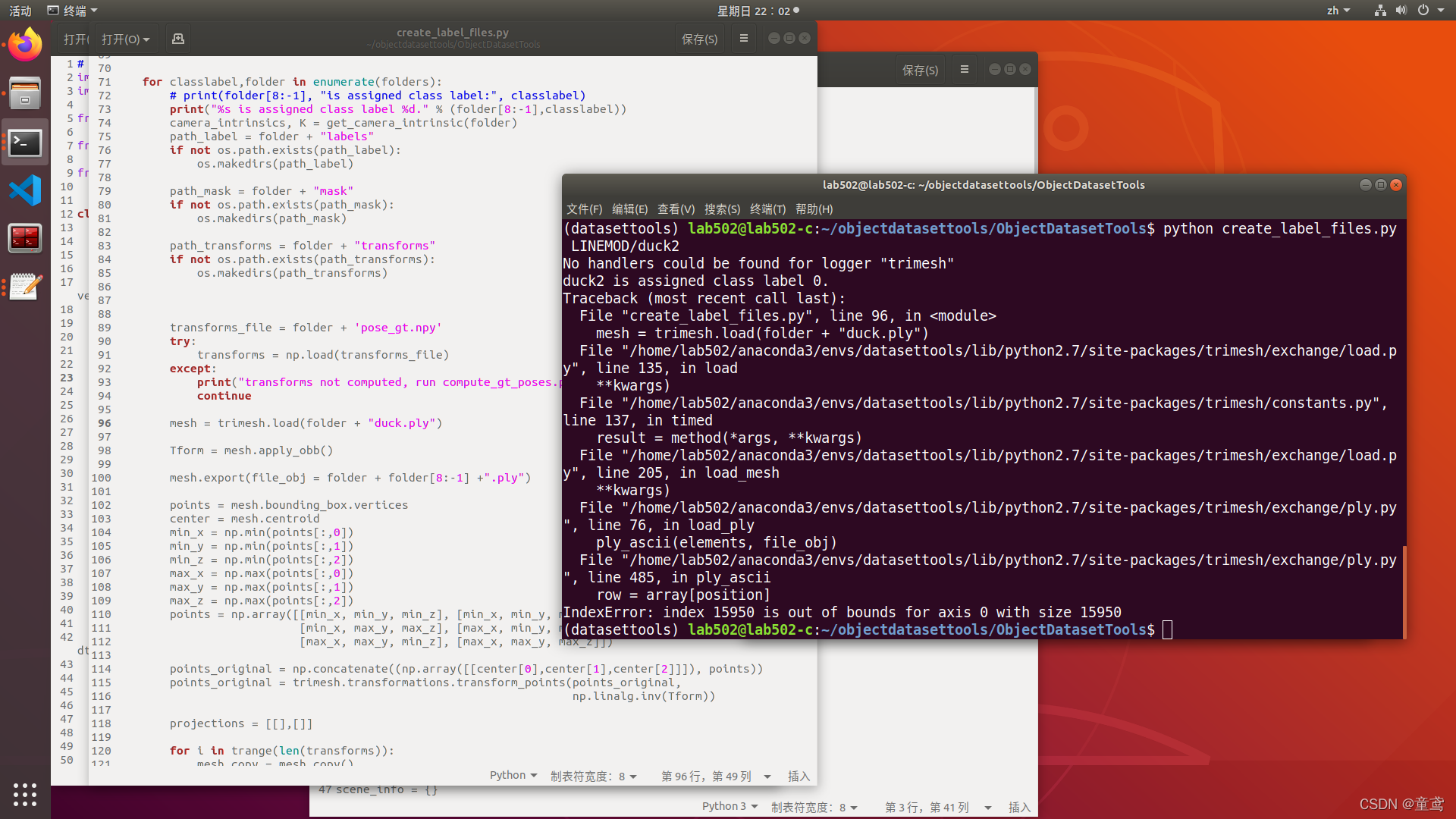Open Visual Studio Code from dock
1456x819 pixels.
(25, 190)
